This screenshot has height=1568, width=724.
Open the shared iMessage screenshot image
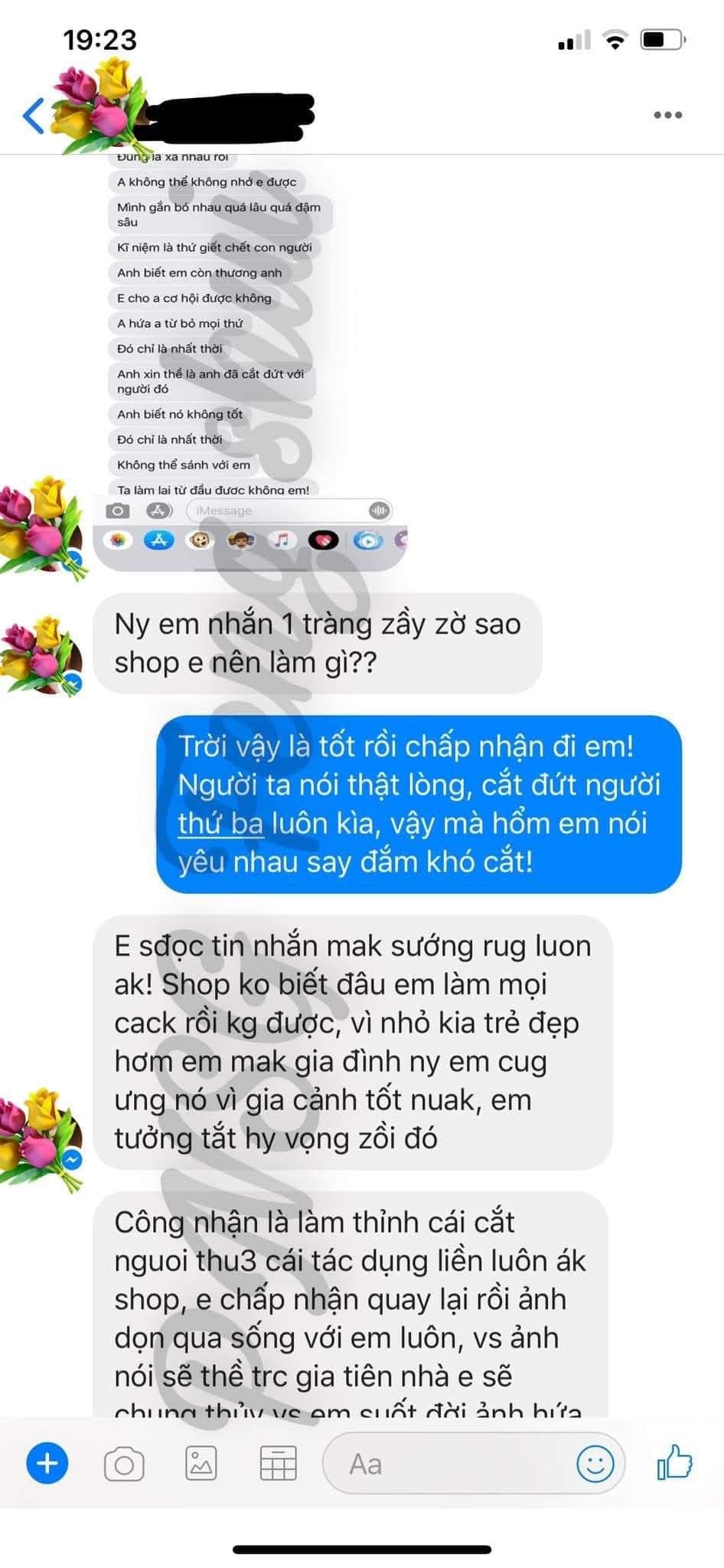250,364
